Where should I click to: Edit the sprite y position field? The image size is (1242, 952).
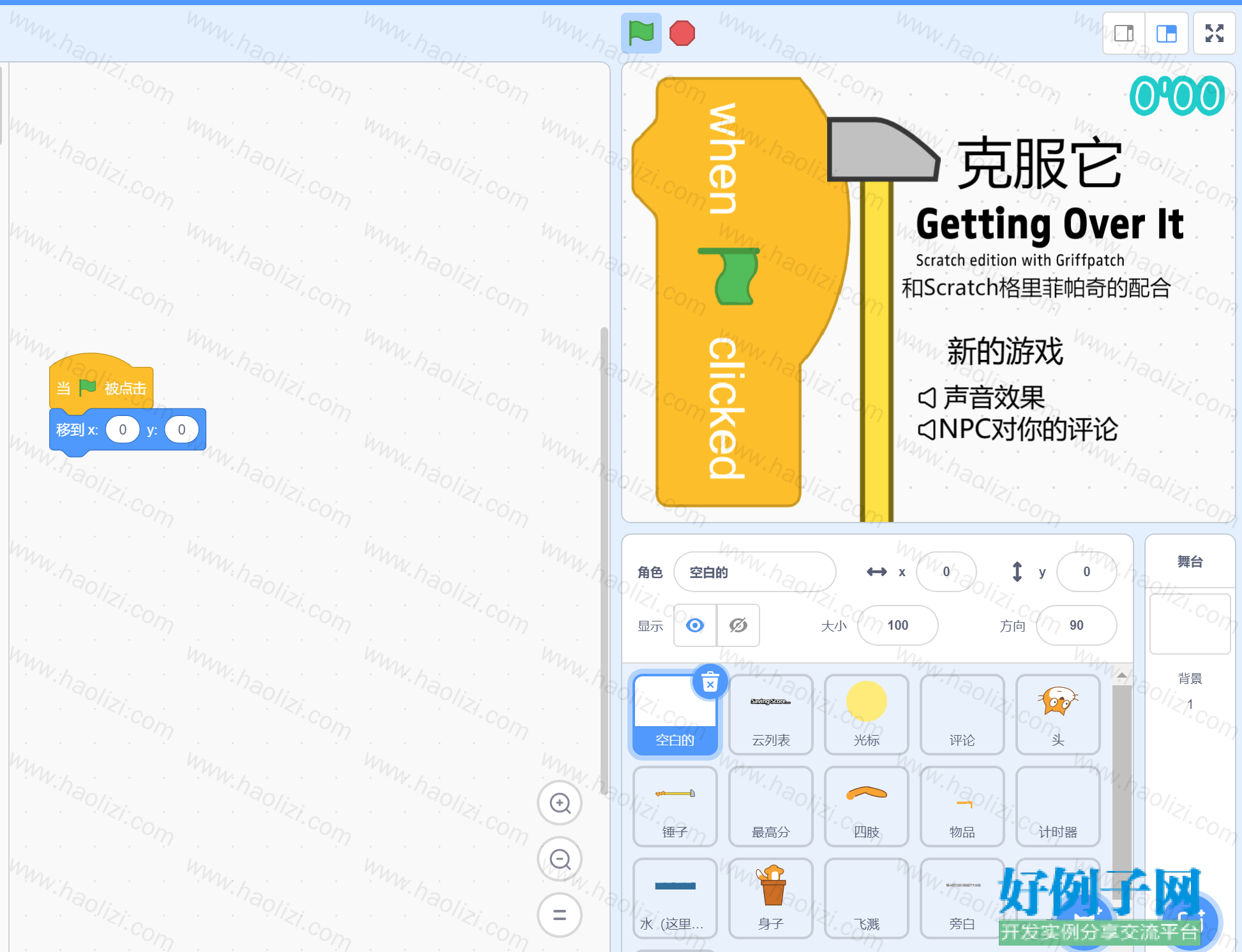[x=1087, y=572]
